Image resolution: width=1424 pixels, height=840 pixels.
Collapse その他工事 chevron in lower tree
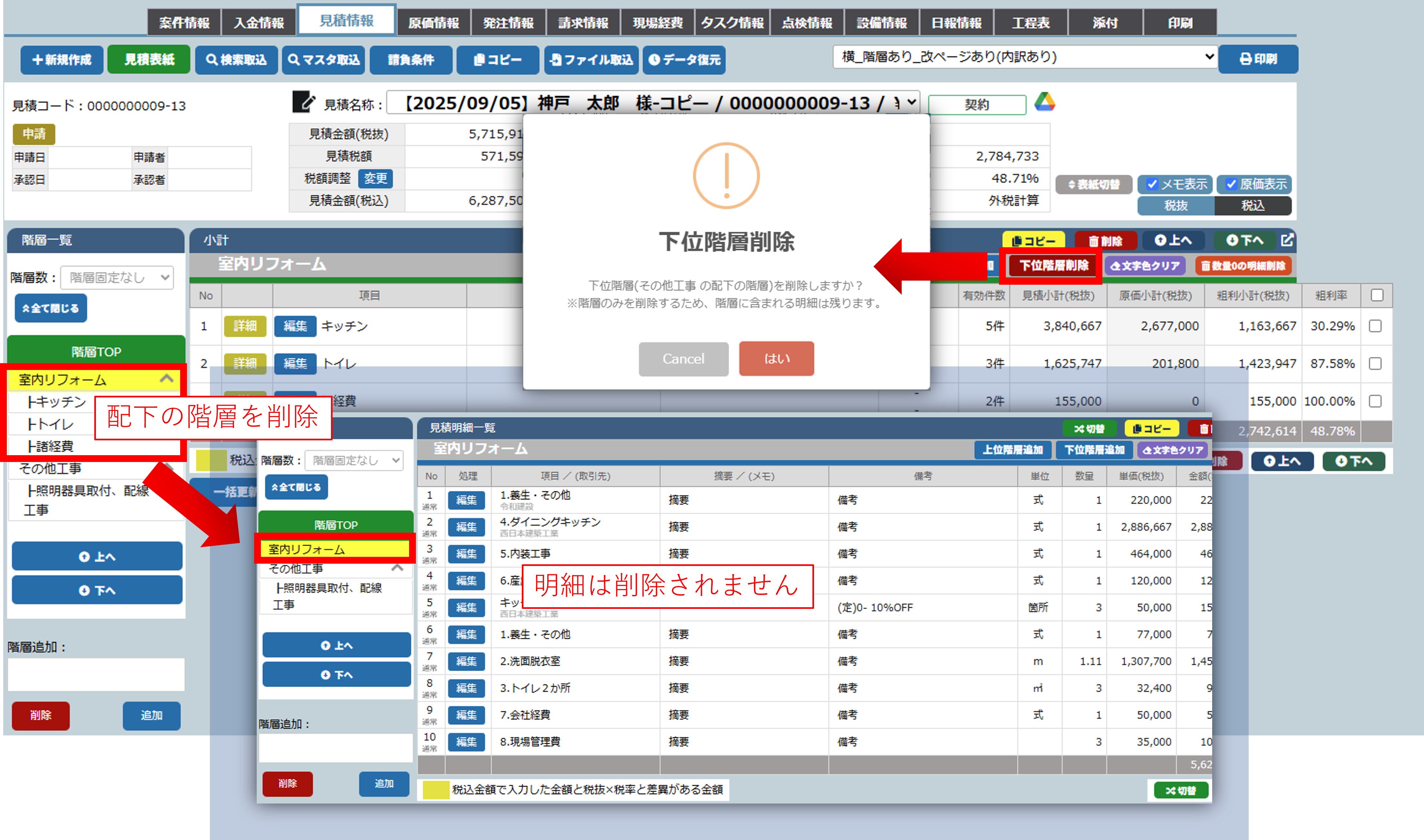(x=397, y=567)
